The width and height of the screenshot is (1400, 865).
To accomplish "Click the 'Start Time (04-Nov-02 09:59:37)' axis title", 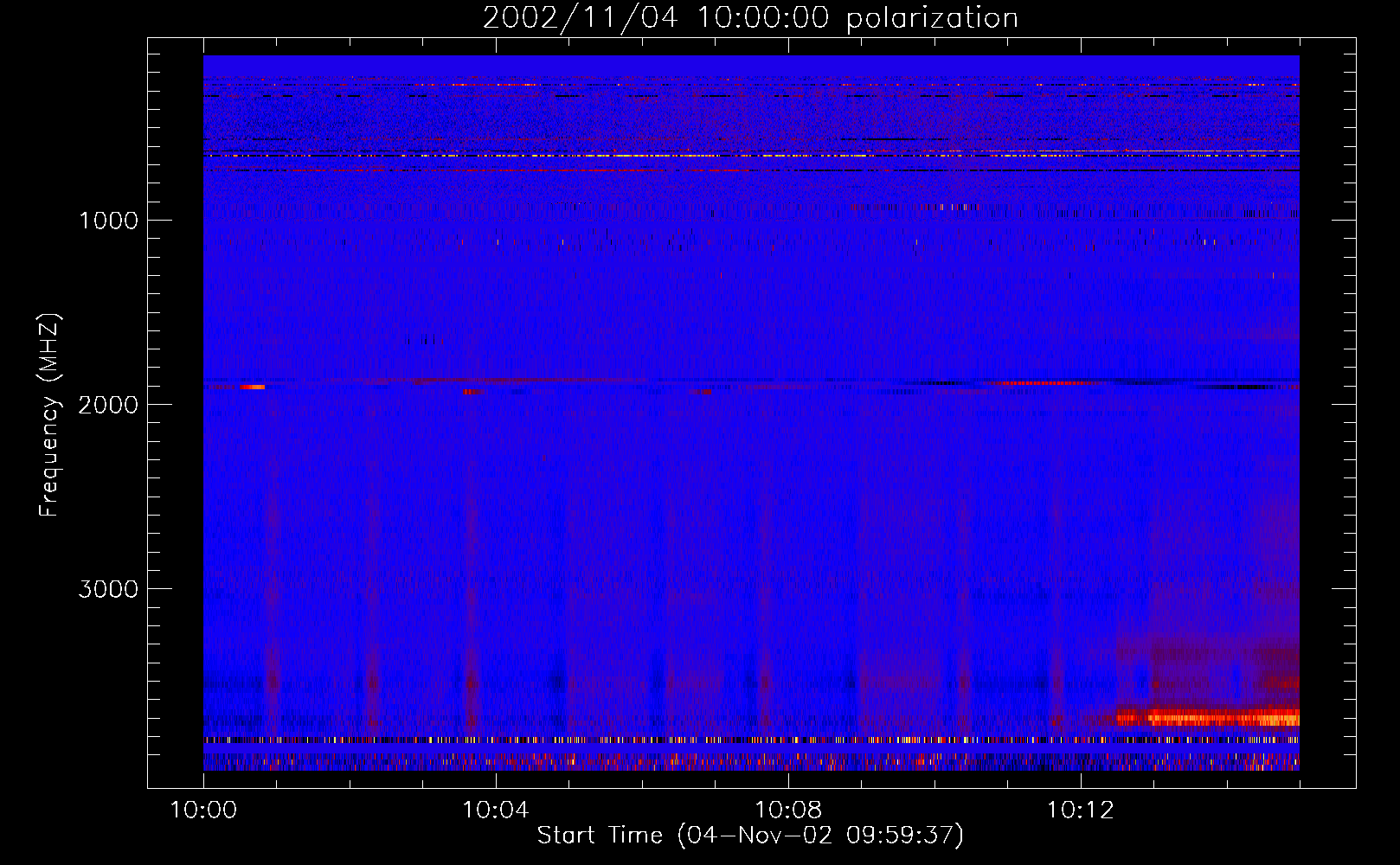I will point(750,836).
